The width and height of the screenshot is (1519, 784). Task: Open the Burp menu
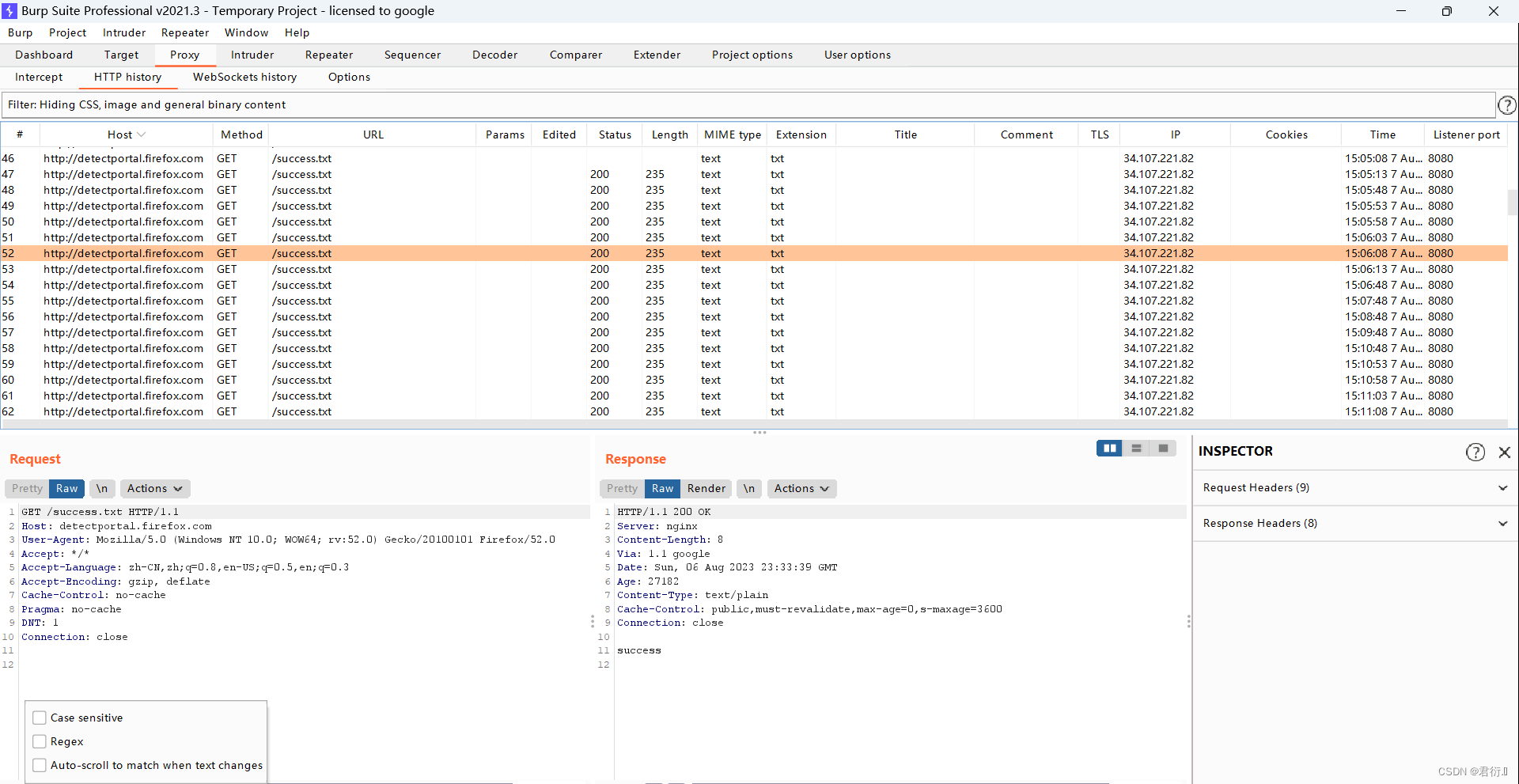(x=21, y=32)
